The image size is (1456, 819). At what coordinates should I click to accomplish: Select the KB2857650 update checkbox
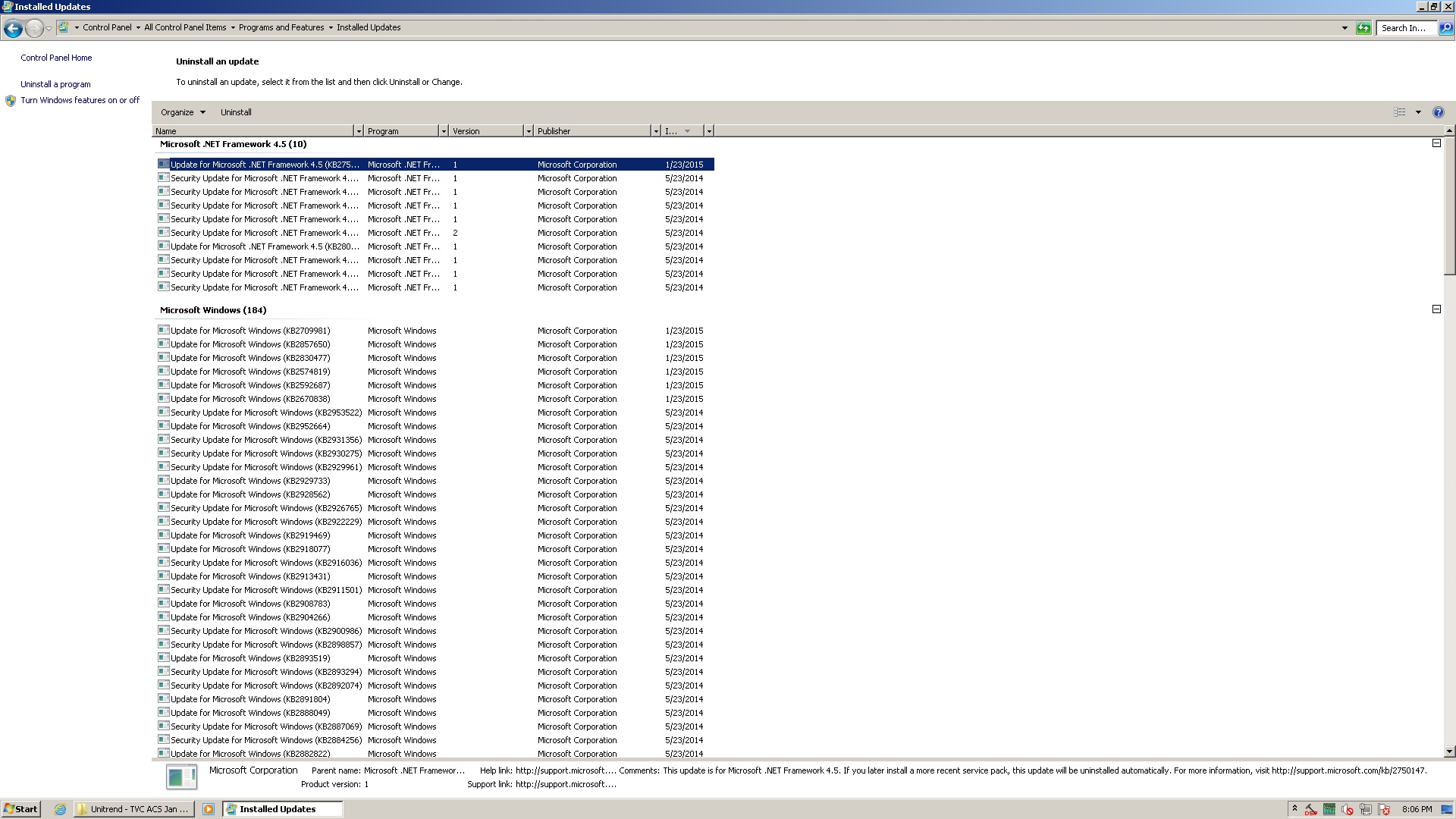point(163,344)
